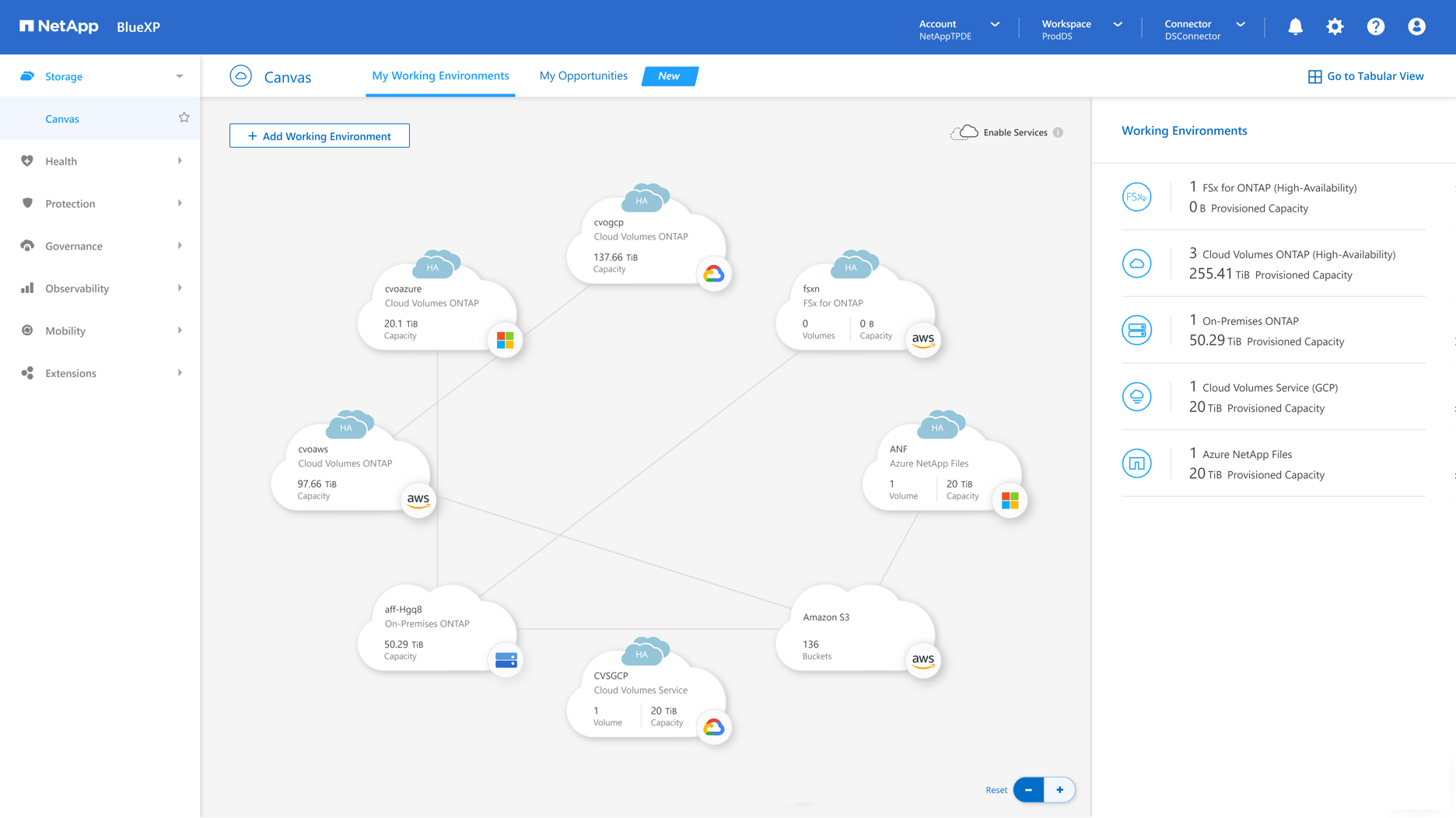Screen dimensions: 1456x818
Task: Click the Enable Services info icon
Action: click(x=1058, y=132)
